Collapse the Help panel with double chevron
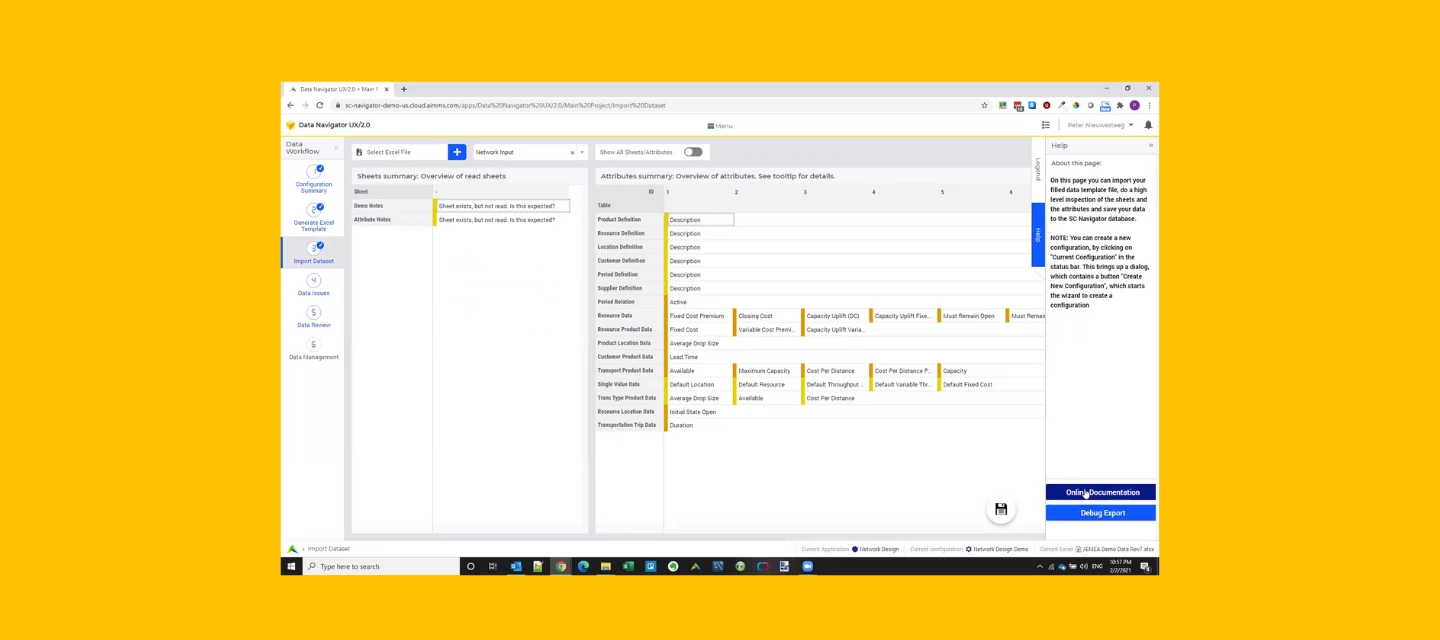Image resolution: width=1440 pixels, height=640 pixels. (x=1150, y=146)
